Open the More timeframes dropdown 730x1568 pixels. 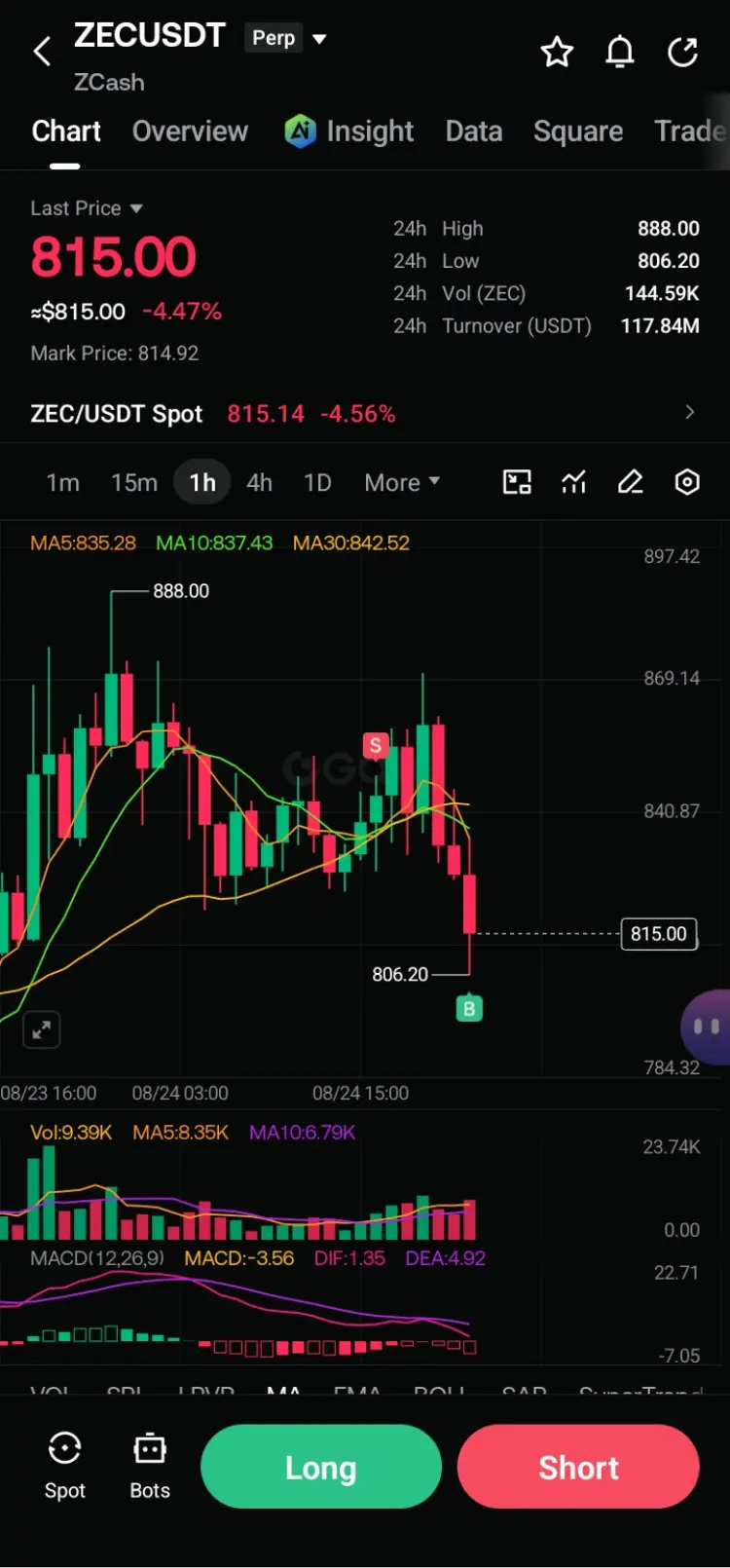click(402, 483)
